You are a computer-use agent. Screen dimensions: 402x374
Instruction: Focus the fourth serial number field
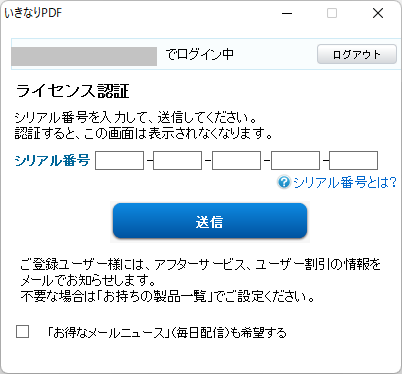295,160
